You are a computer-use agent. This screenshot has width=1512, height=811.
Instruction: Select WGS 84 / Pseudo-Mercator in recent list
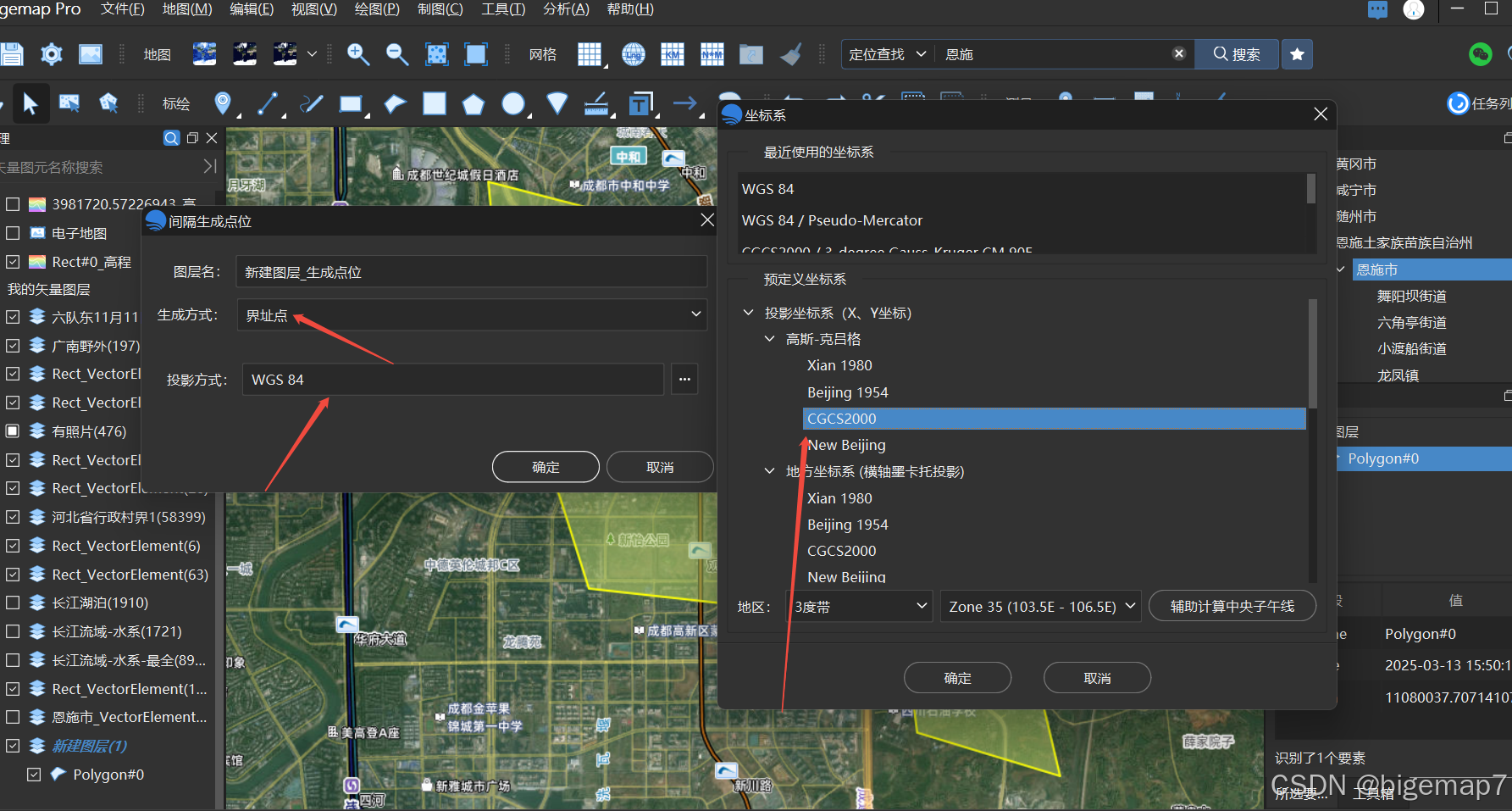pyautogui.click(x=832, y=220)
